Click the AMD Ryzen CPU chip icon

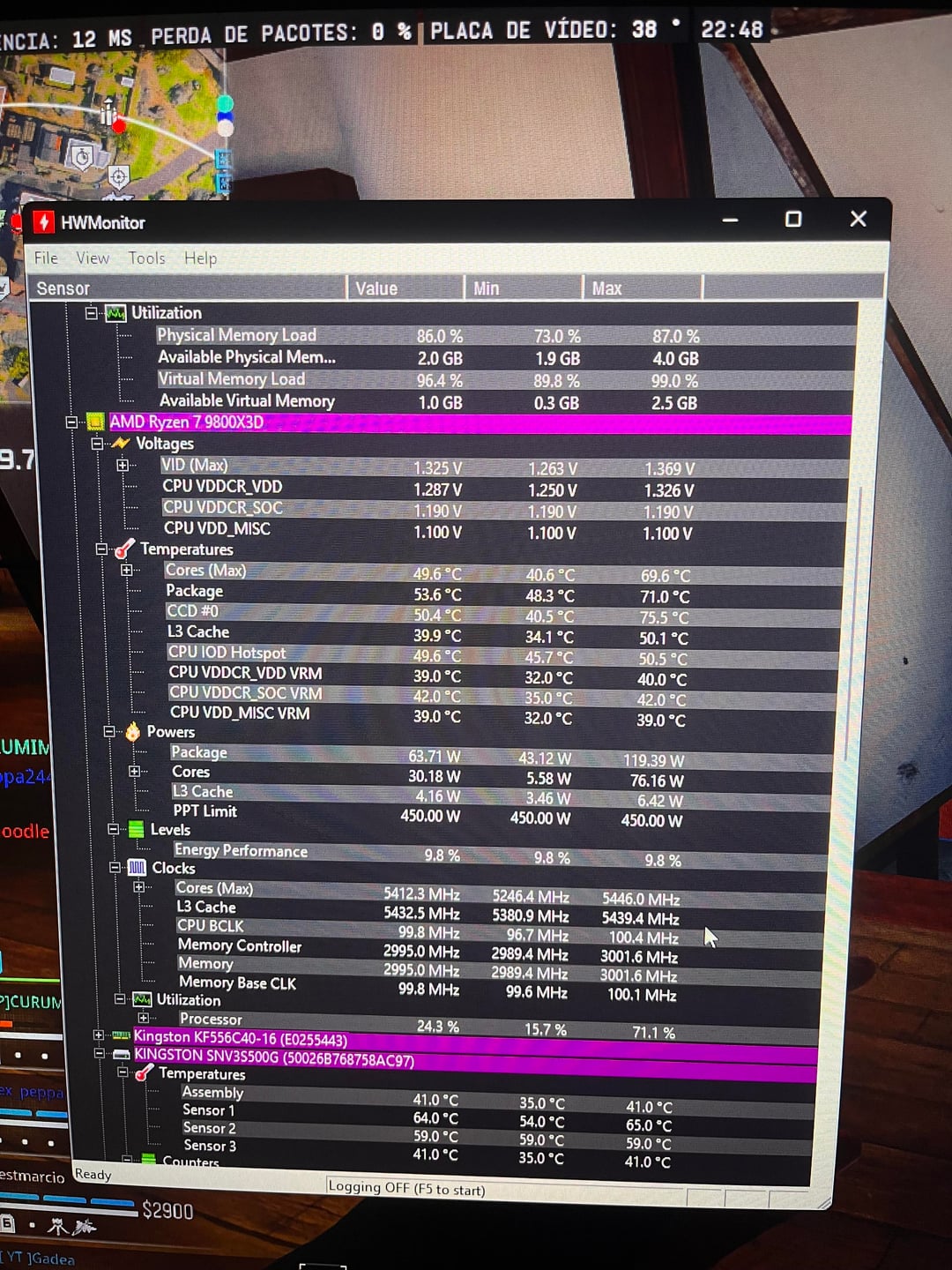pyautogui.click(x=94, y=422)
